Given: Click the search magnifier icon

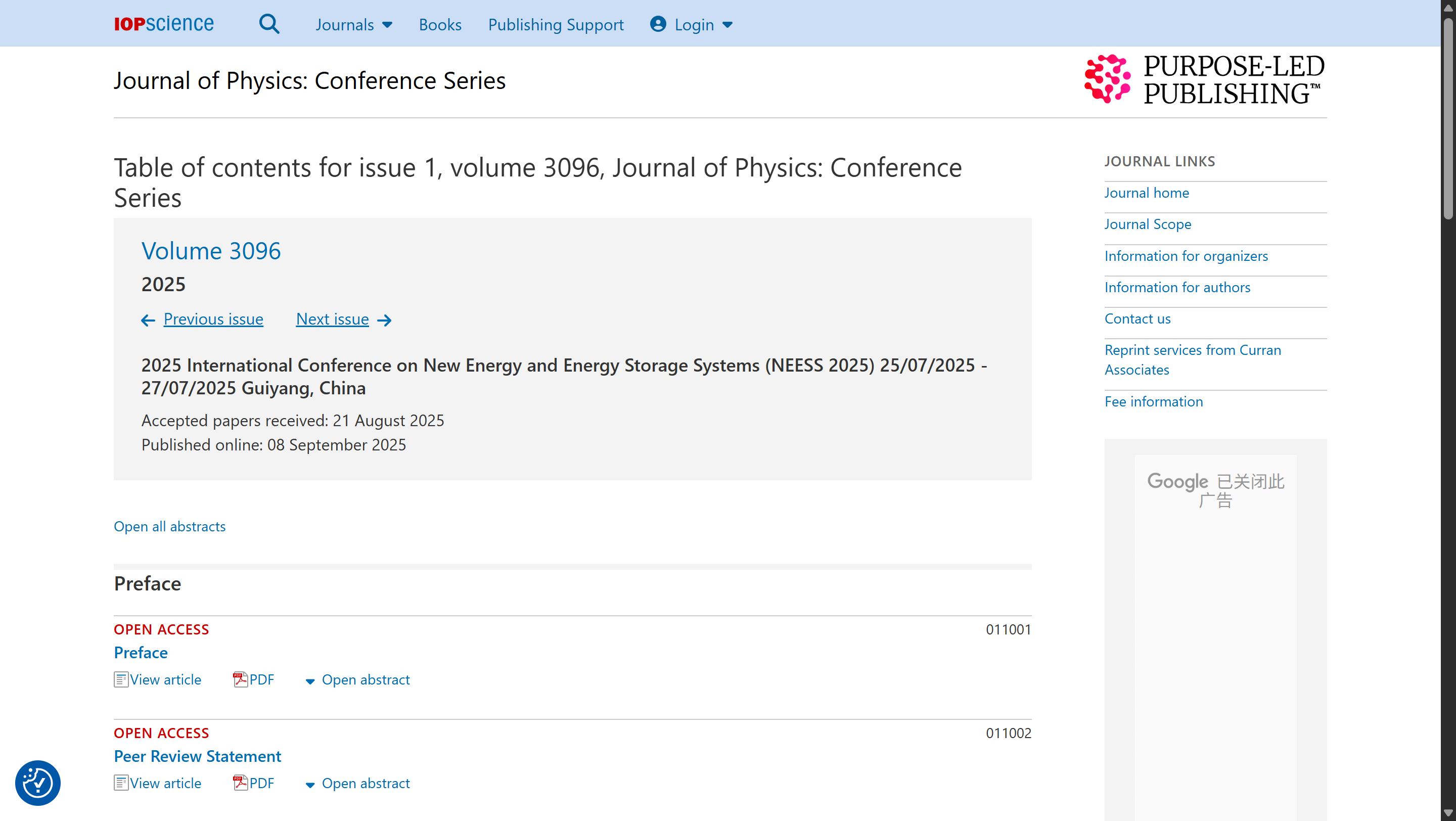Looking at the screenshot, I should [269, 24].
